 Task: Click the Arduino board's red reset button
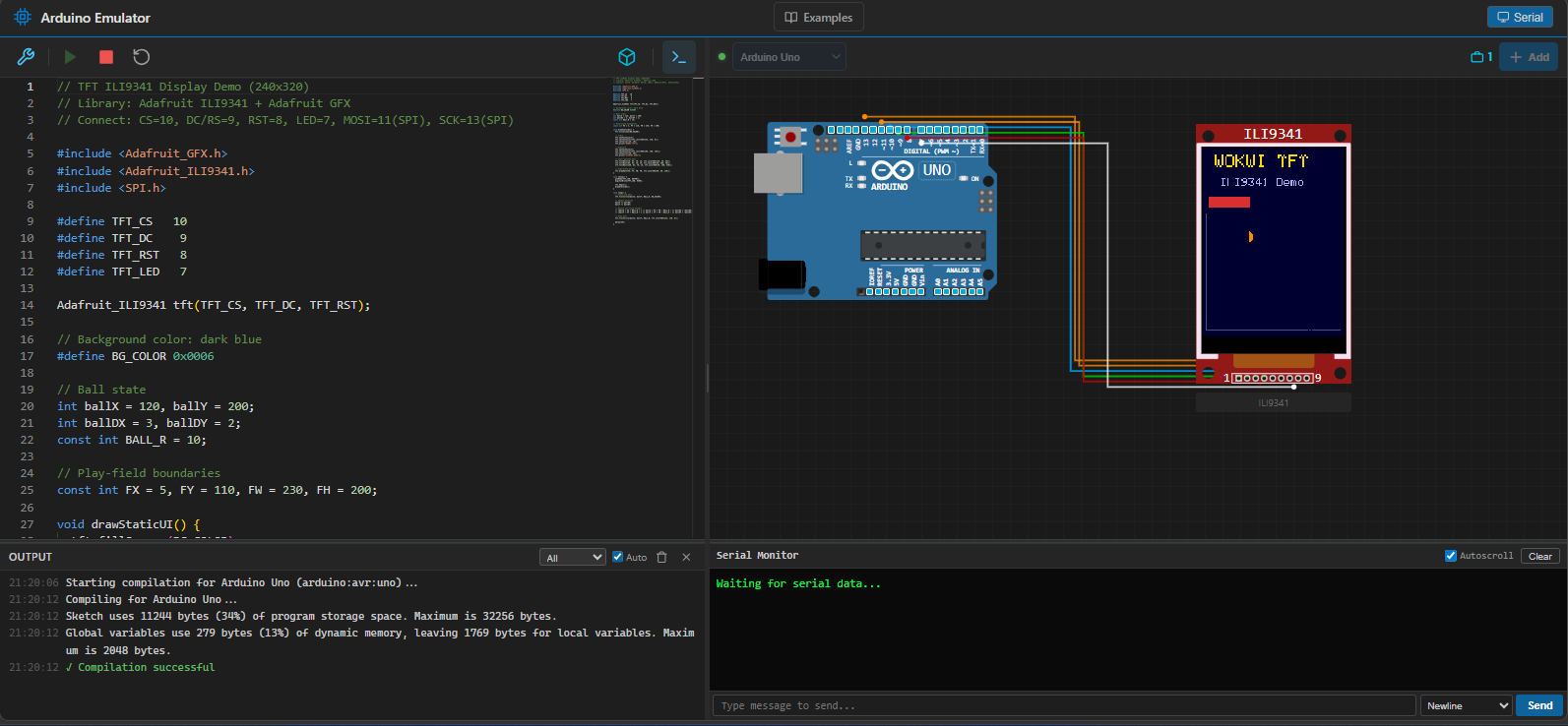(x=790, y=137)
